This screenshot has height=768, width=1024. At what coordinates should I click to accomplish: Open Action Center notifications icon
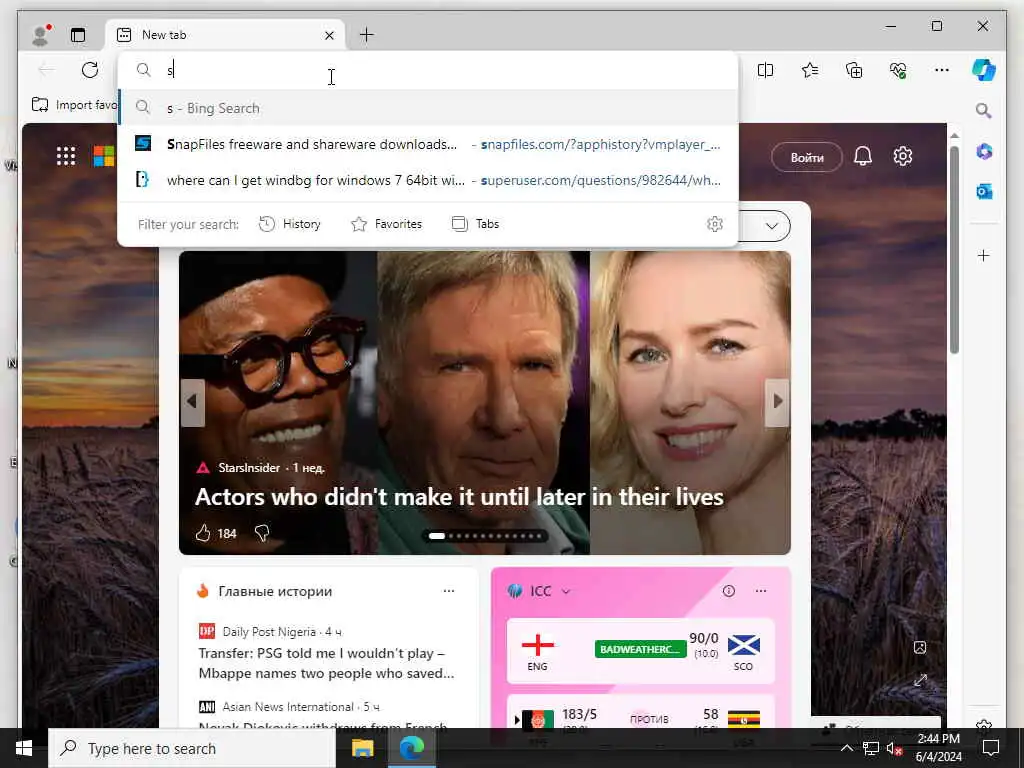[991, 748]
